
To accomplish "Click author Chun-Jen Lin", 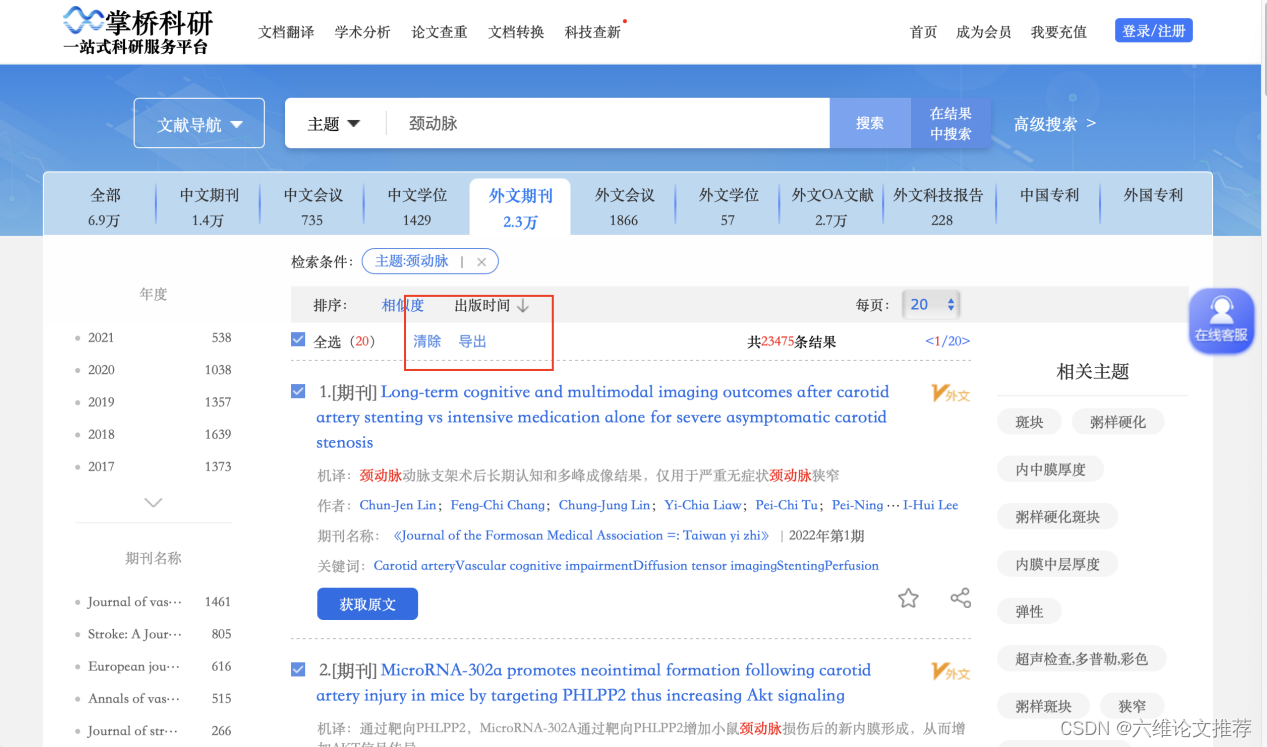I will pyautogui.click(x=398, y=505).
